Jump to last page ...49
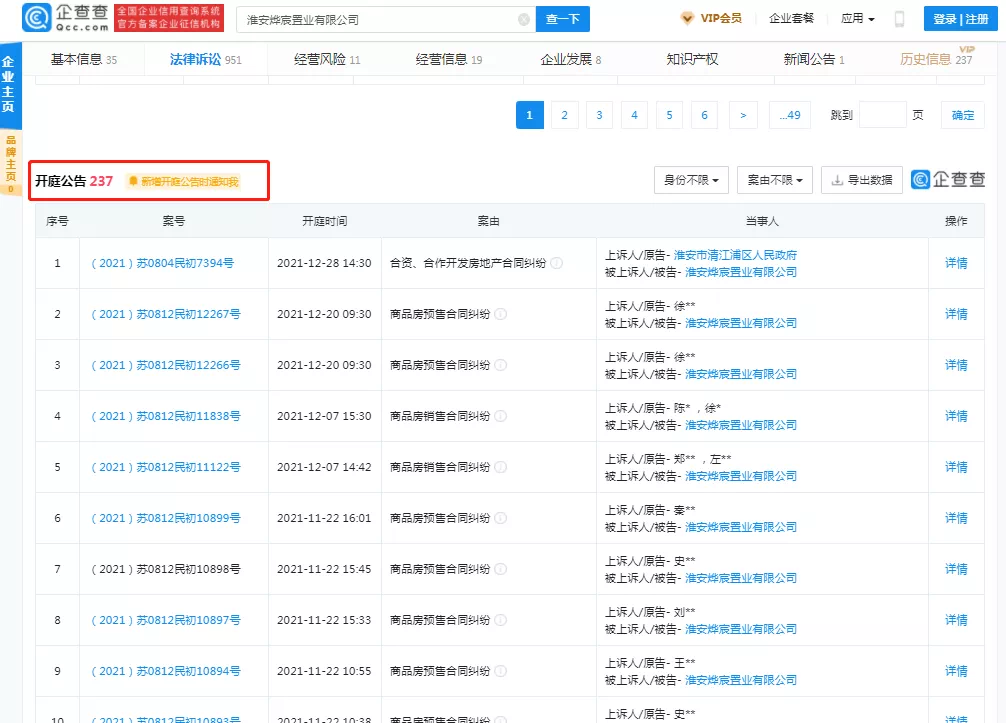 [x=790, y=115]
